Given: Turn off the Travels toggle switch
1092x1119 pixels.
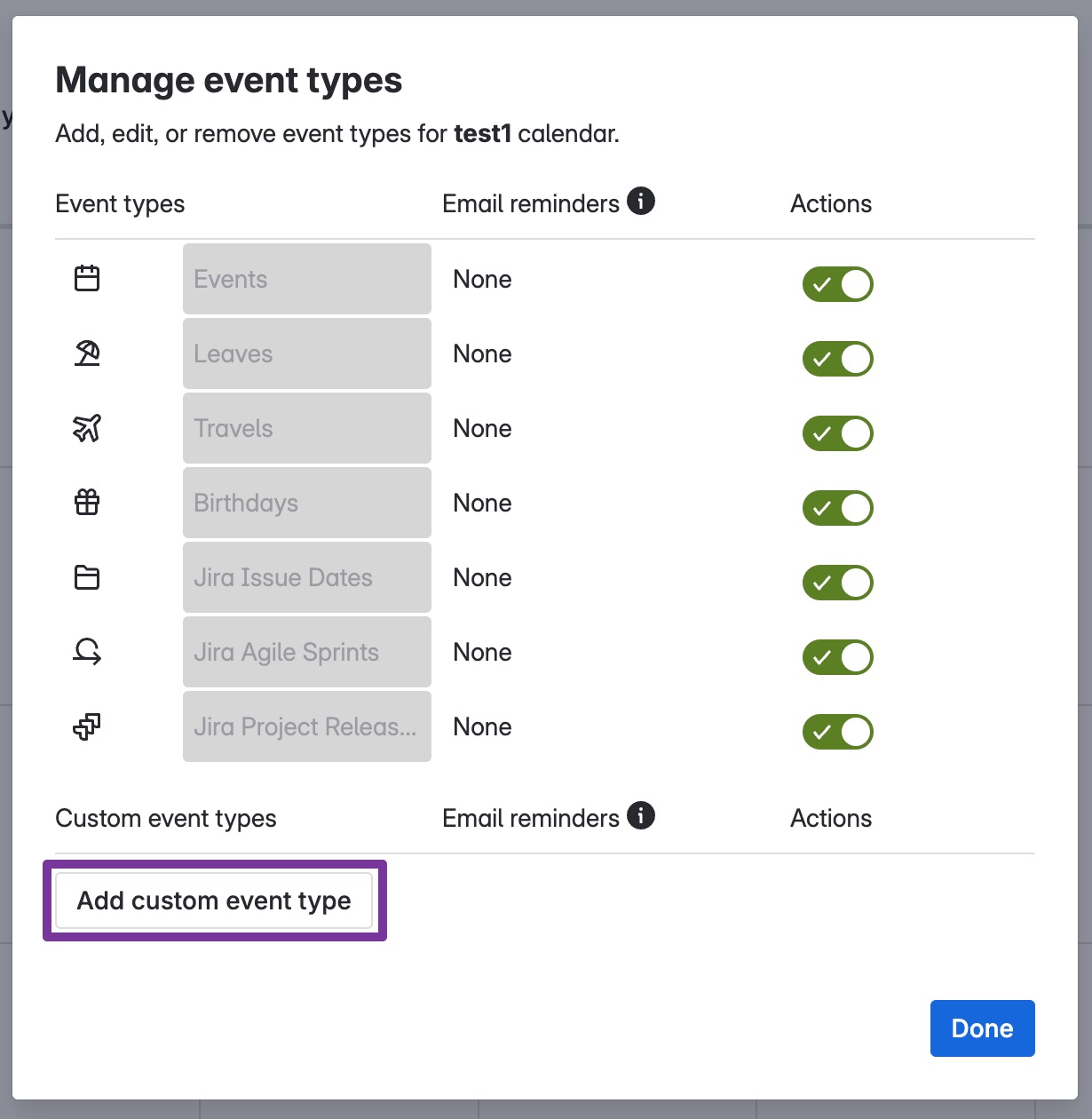Looking at the screenshot, I should pos(838,433).
